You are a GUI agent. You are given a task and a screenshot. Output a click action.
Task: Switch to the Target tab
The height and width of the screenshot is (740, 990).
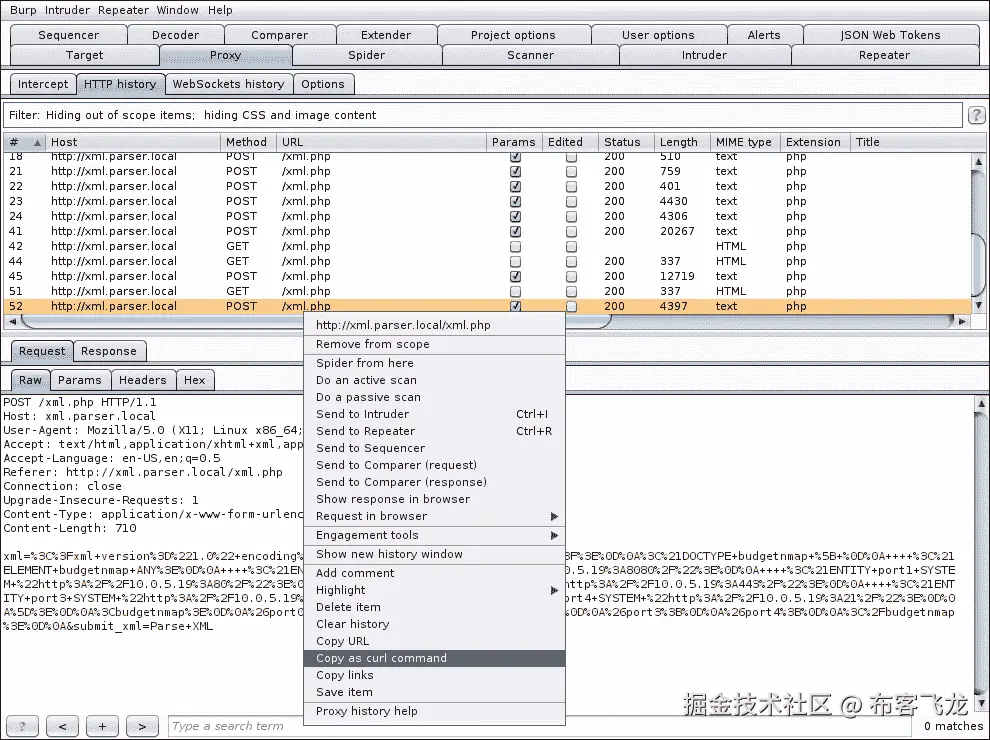pyautogui.click(x=85, y=55)
